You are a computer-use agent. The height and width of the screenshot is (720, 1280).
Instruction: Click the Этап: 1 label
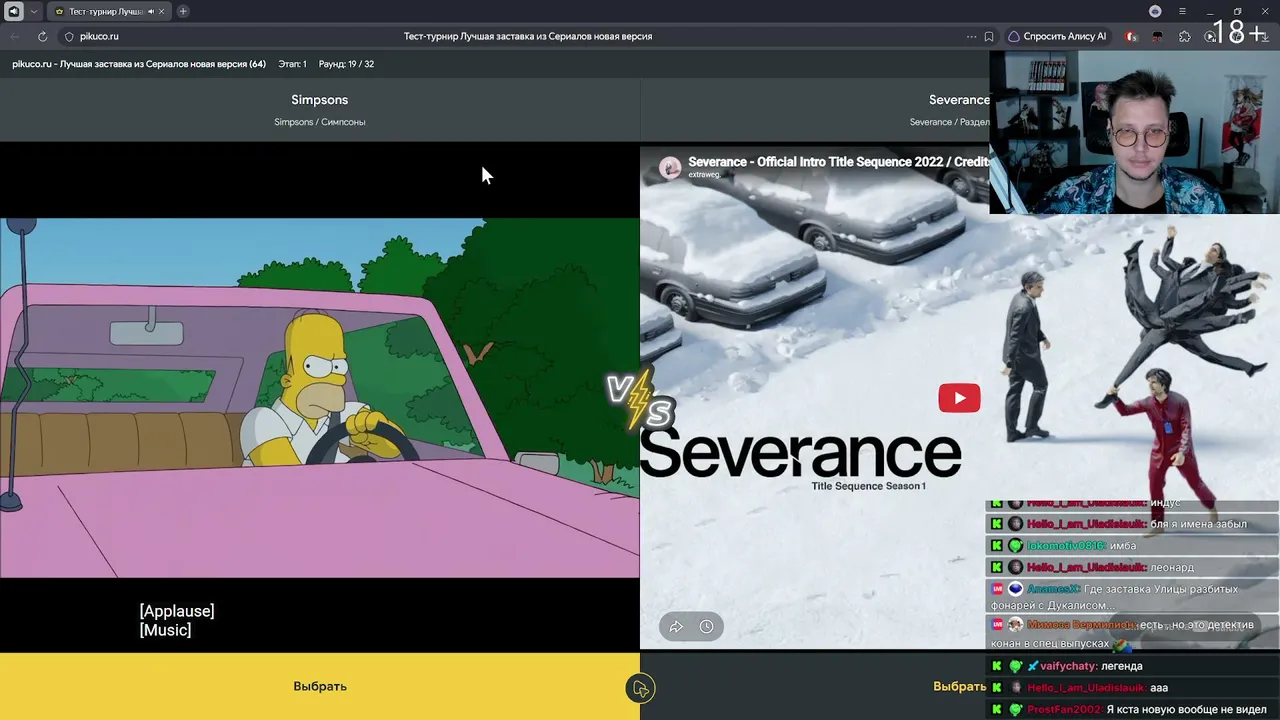pos(292,64)
